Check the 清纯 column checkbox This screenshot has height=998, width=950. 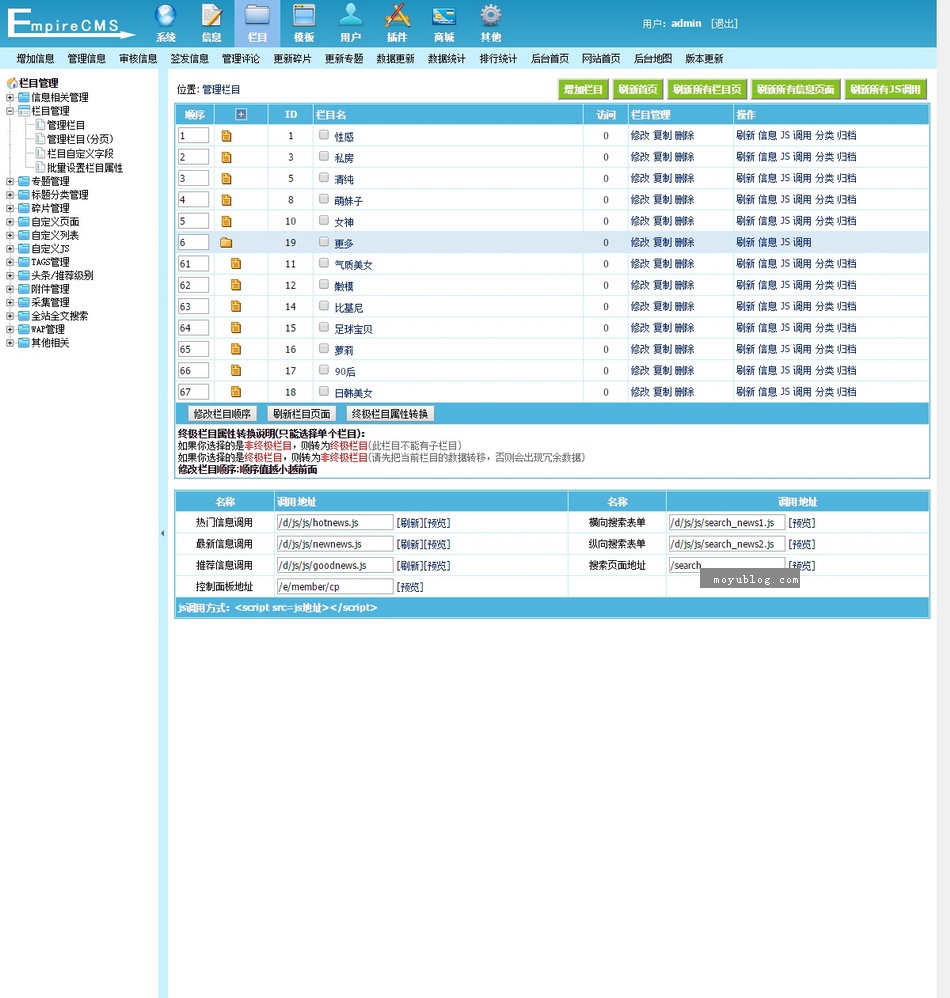324,178
